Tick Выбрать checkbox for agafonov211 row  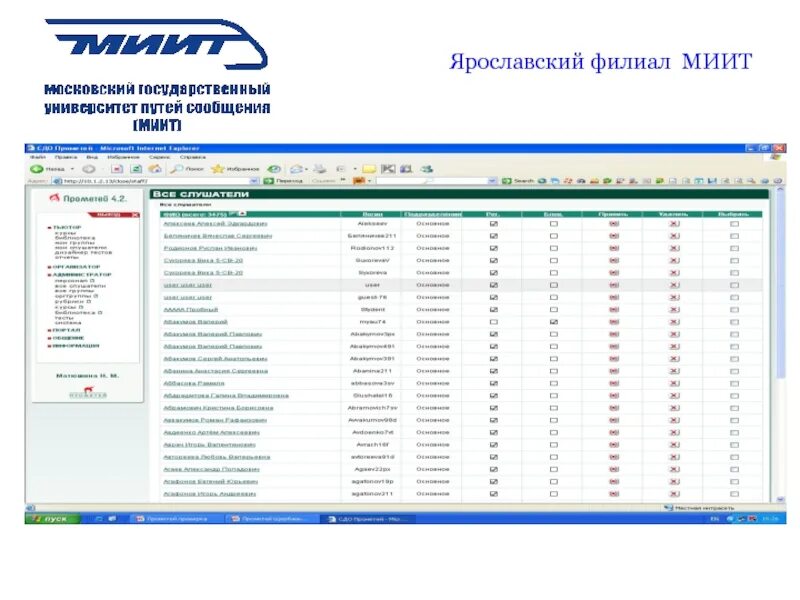pyautogui.click(x=734, y=494)
